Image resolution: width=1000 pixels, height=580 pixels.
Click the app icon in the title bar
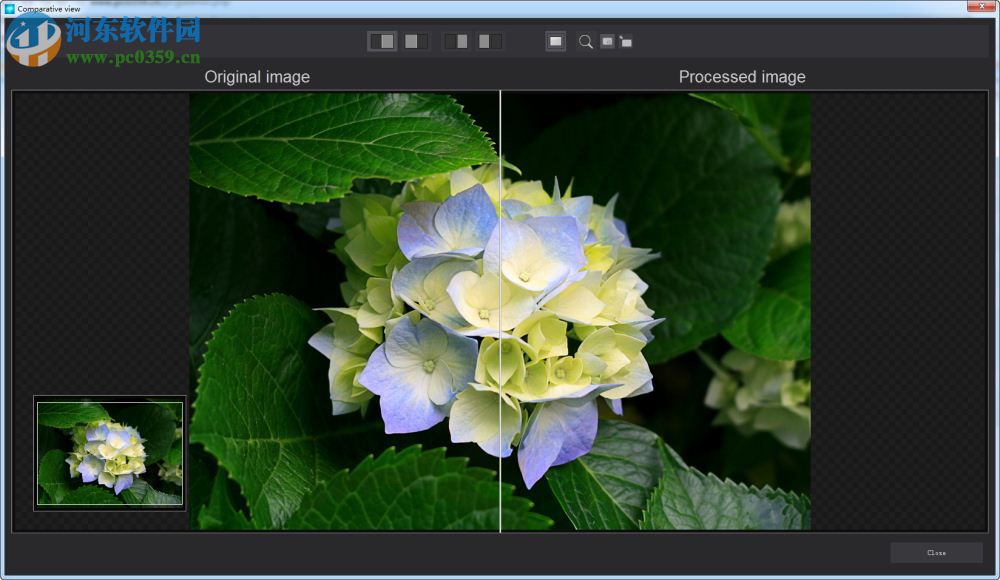9,8
